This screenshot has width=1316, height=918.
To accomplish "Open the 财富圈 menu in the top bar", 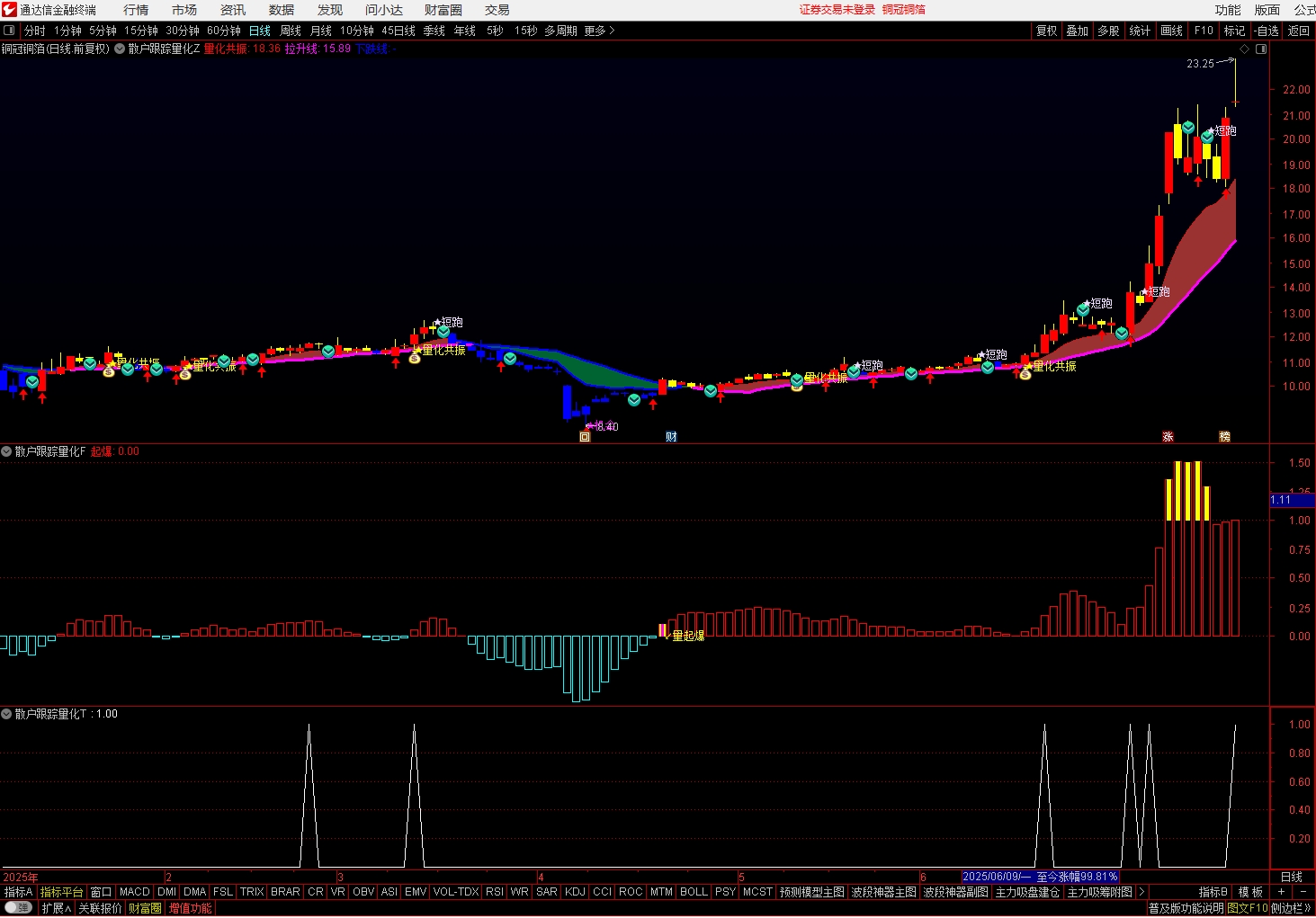I will click(x=443, y=10).
